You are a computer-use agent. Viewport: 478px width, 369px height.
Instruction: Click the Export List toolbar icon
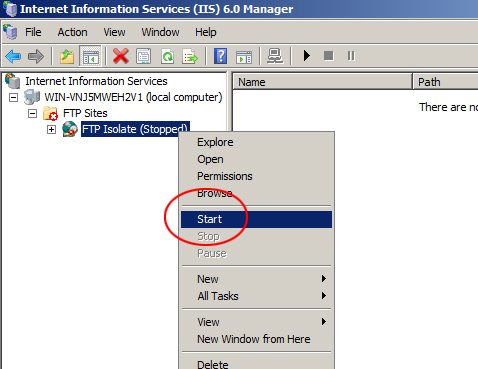190,56
